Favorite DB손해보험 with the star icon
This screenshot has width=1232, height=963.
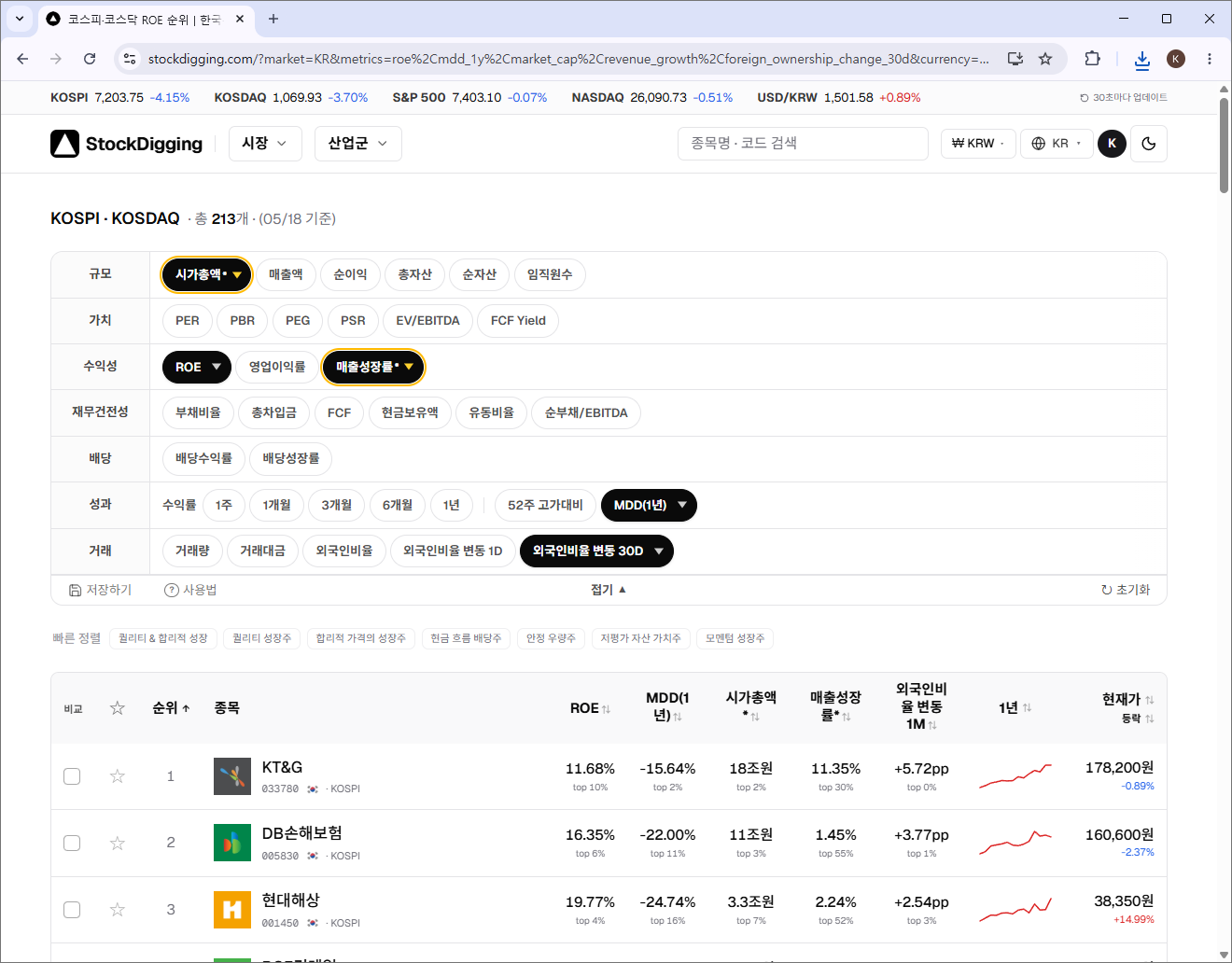(118, 844)
